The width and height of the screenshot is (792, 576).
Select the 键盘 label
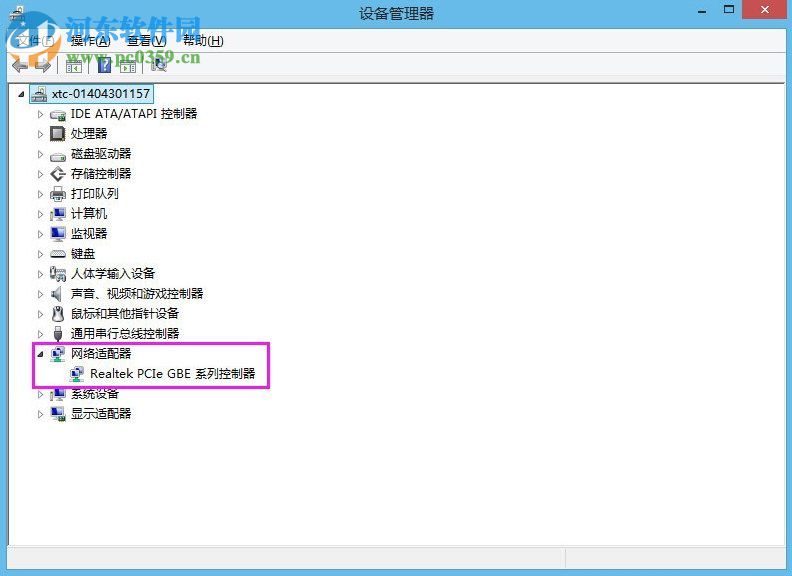pyautogui.click(x=83, y=254)
